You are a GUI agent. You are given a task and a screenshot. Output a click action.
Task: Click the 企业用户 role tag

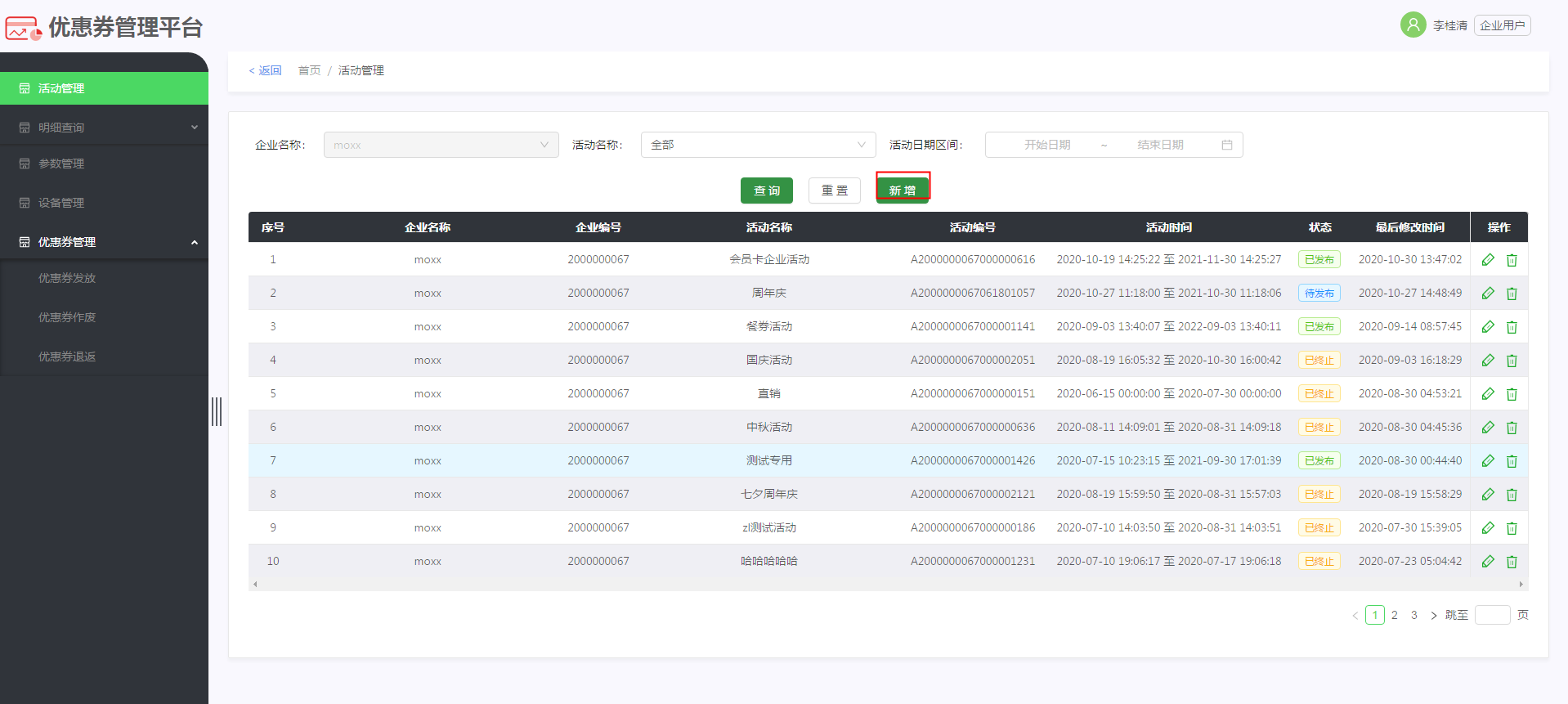[1503, 25]
